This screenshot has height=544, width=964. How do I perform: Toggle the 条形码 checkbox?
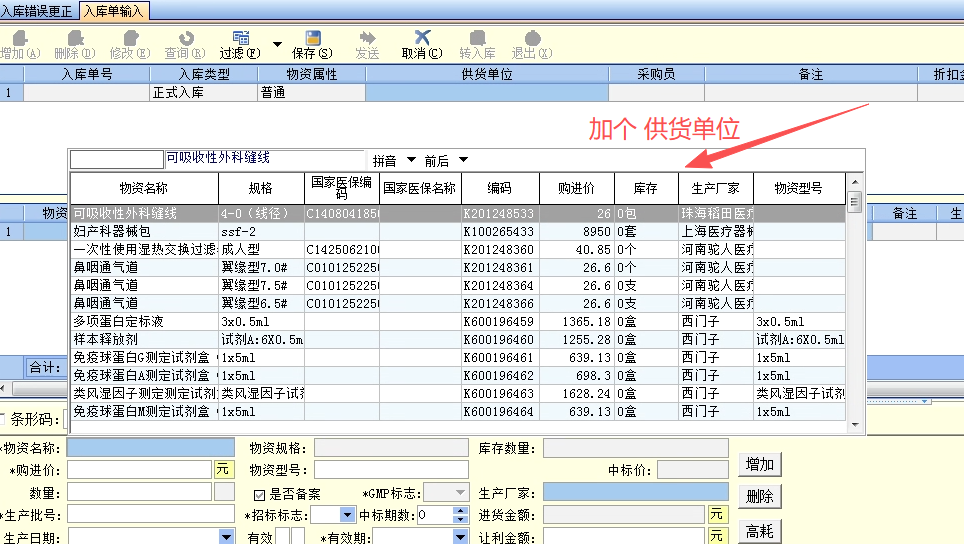2,419
